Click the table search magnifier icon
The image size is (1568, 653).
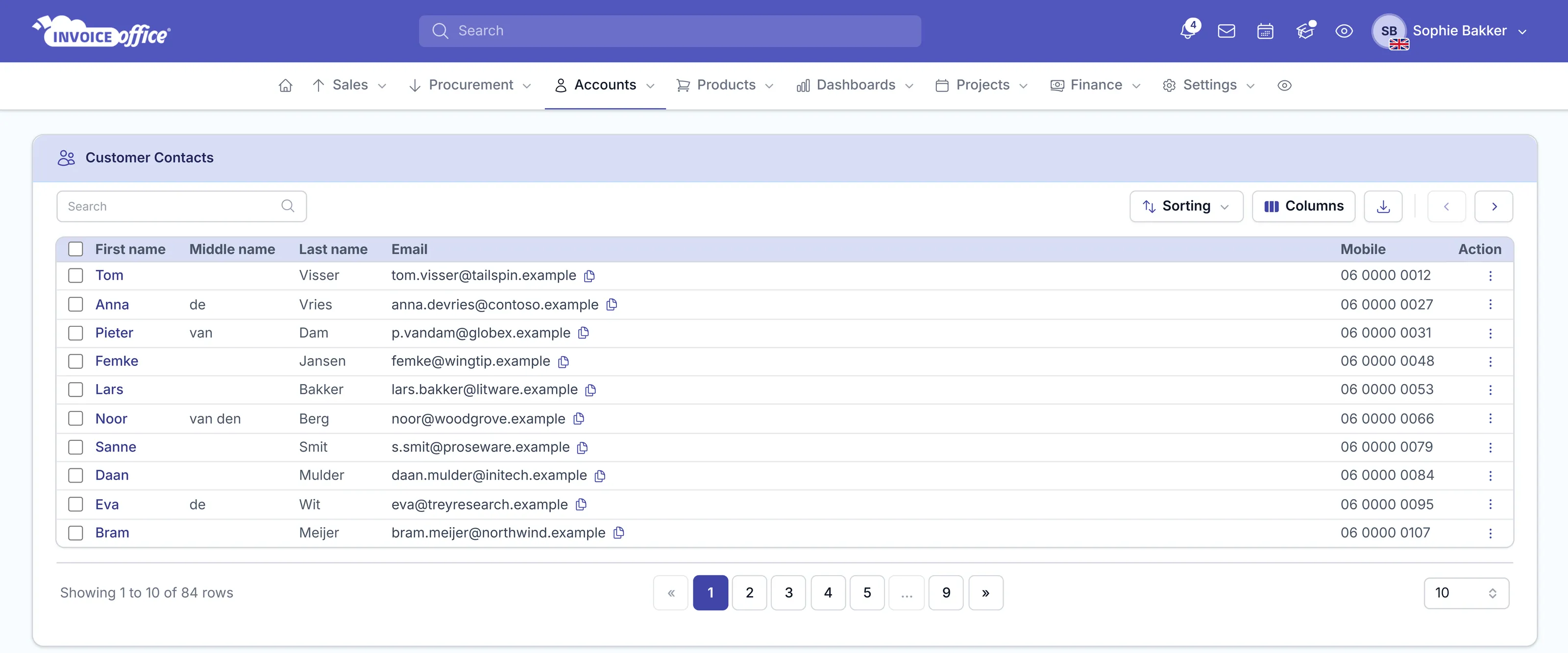coord(288,206)
